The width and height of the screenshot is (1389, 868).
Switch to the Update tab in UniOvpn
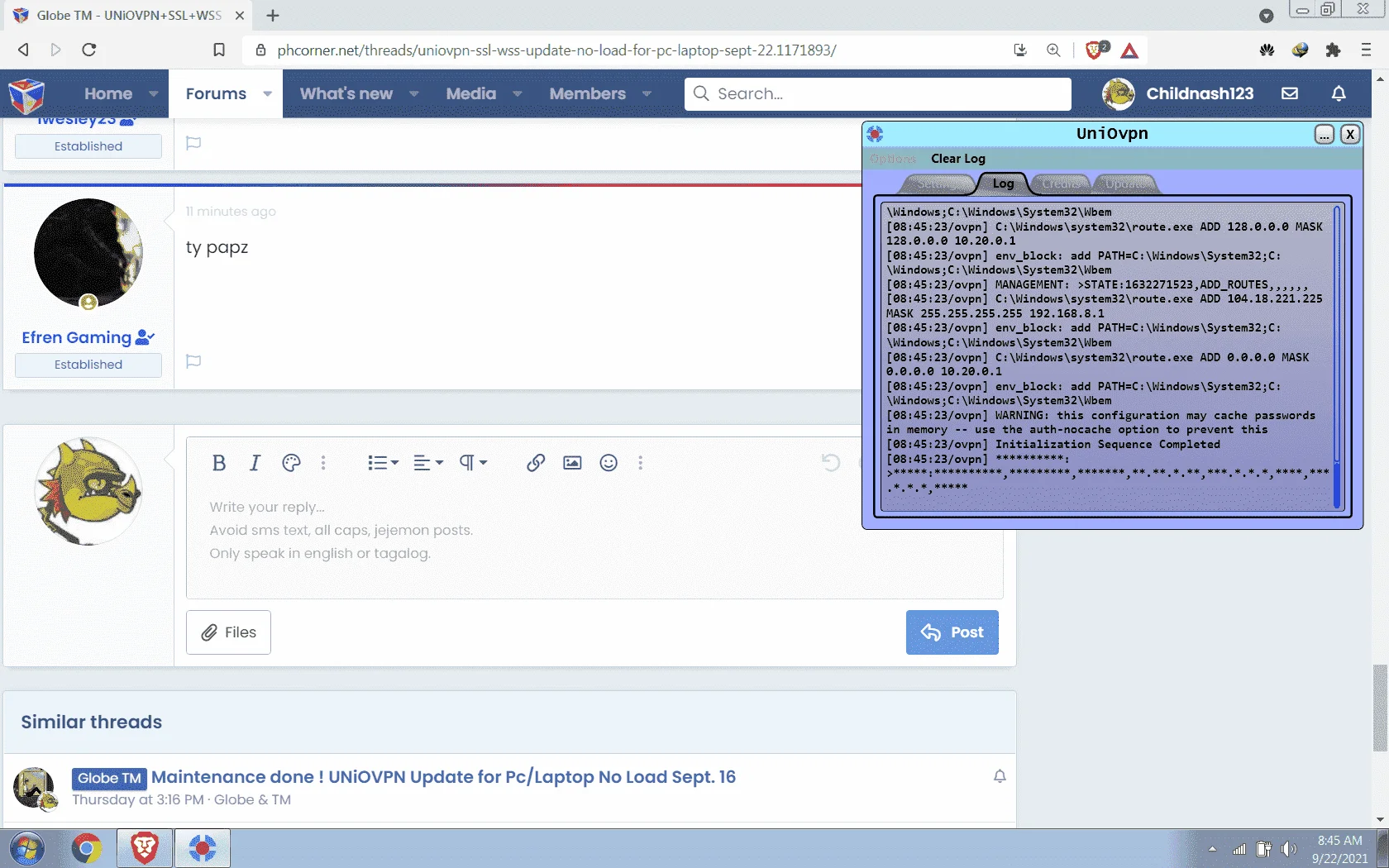1125,184
